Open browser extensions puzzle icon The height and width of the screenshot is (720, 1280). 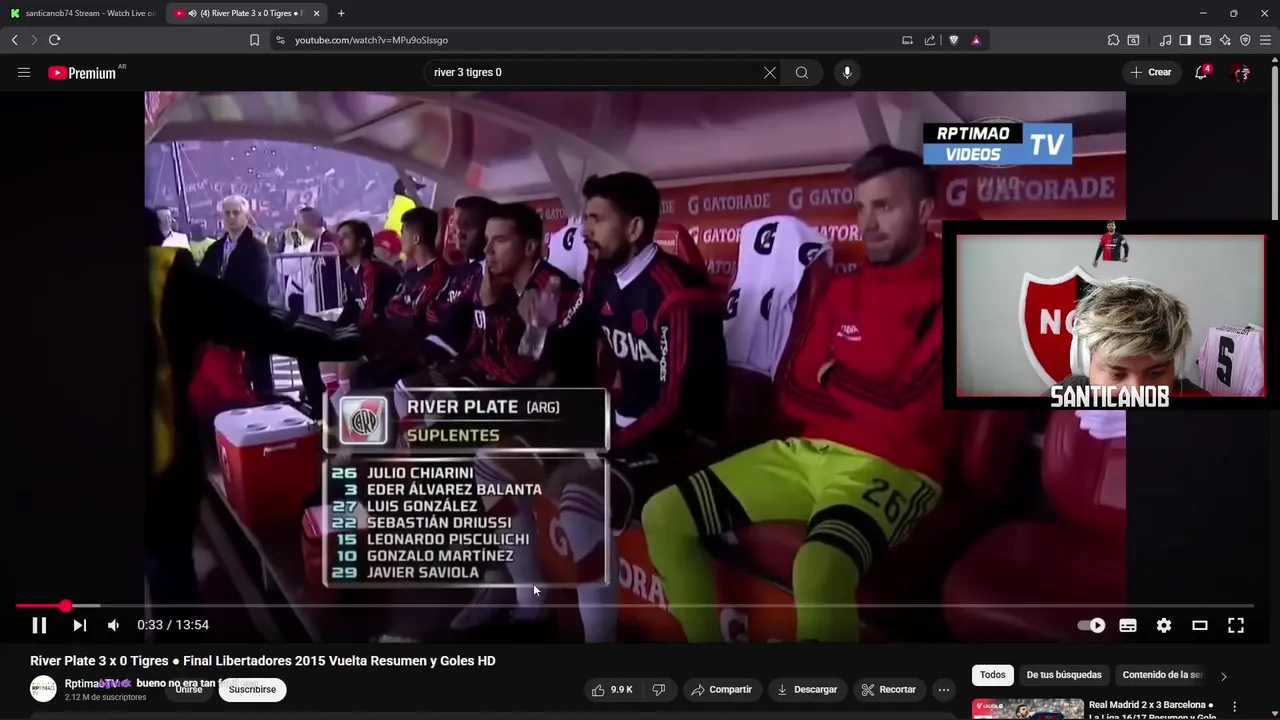(x=1113, y=40)
